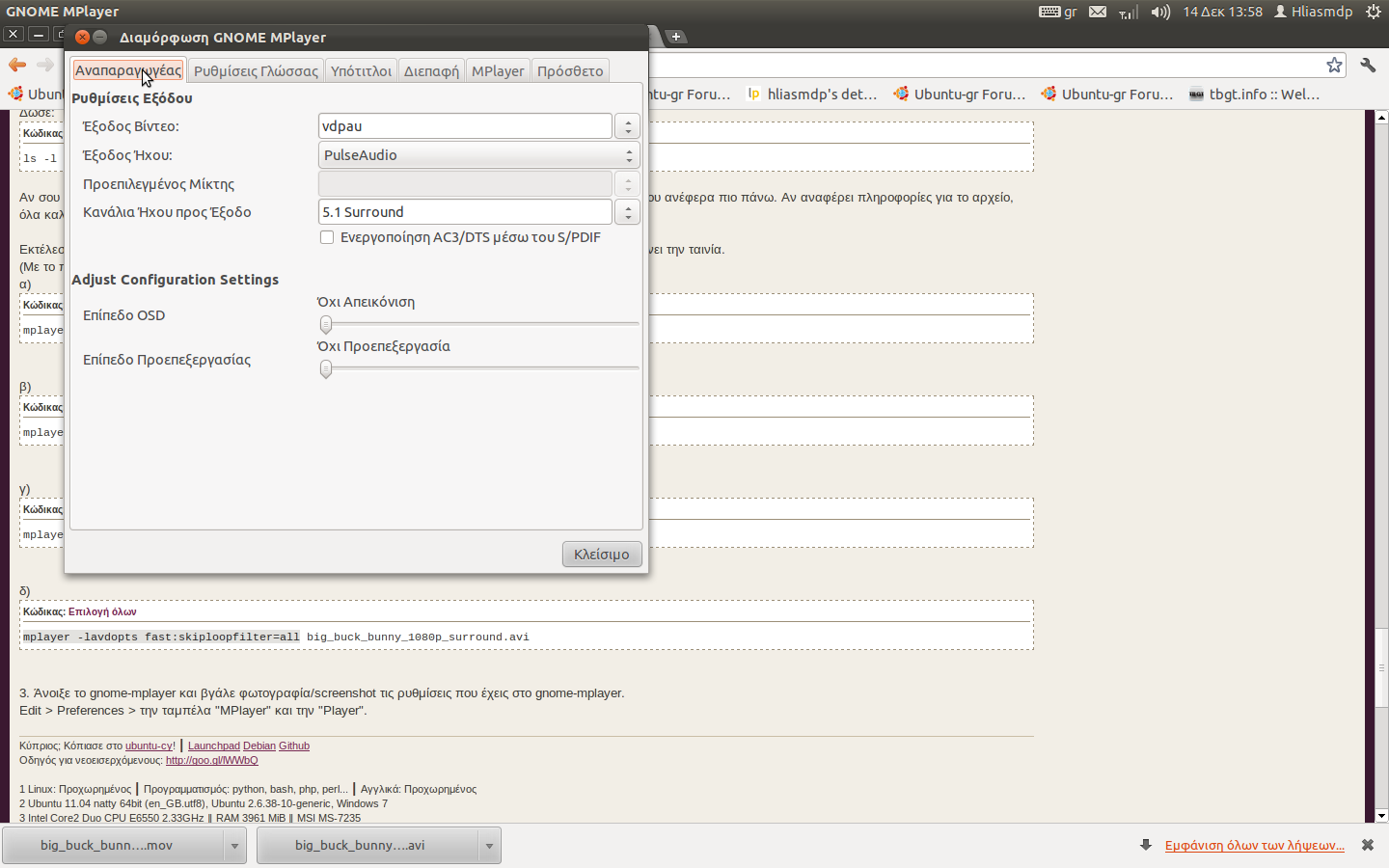1389x868 pixels.
Task: Open the Hliasmdp user menu
Action: tap(1313, 12)
